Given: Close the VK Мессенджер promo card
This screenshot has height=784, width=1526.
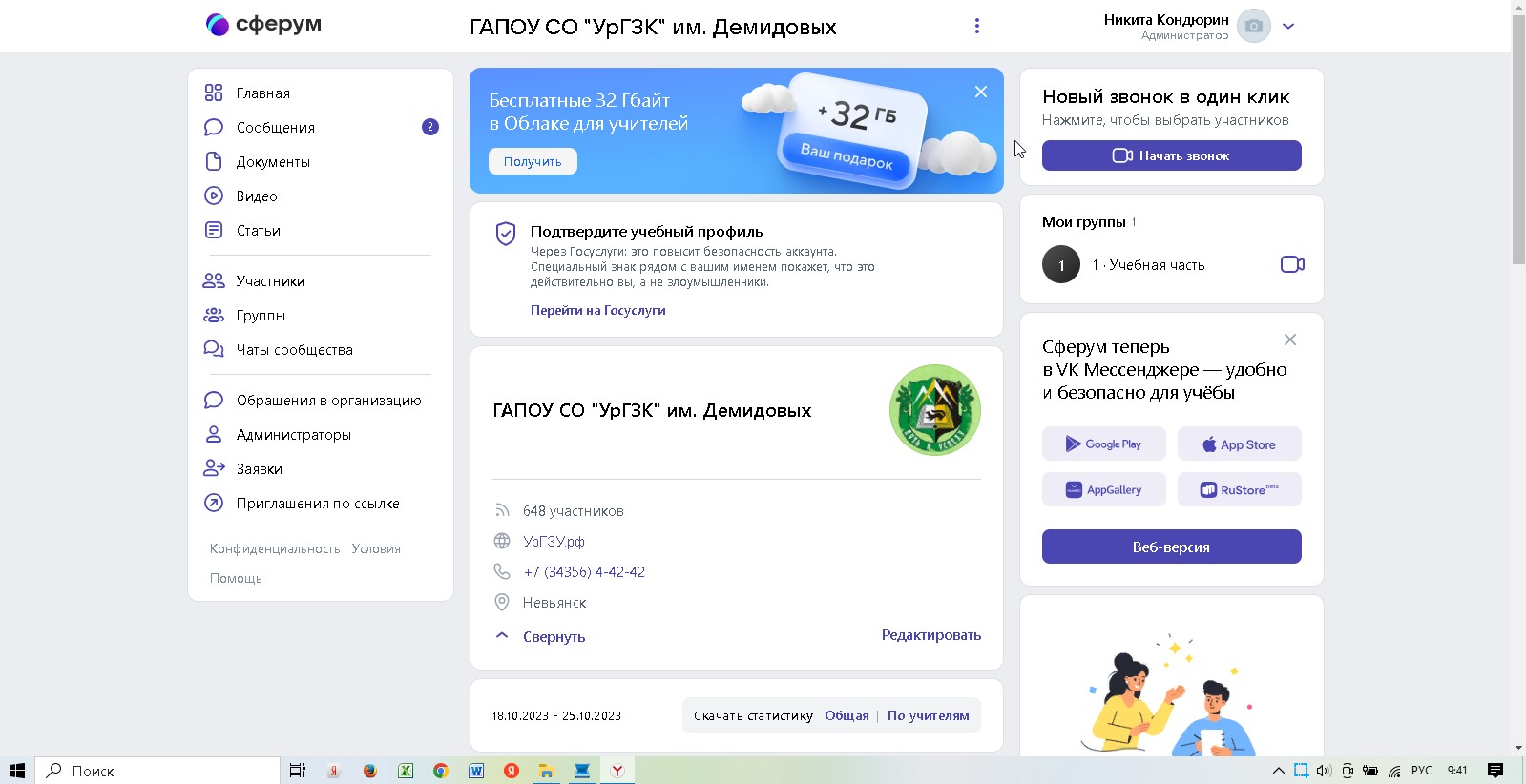Looking at the screenshot, I should pyautogui.click(x=1290, y=340).
